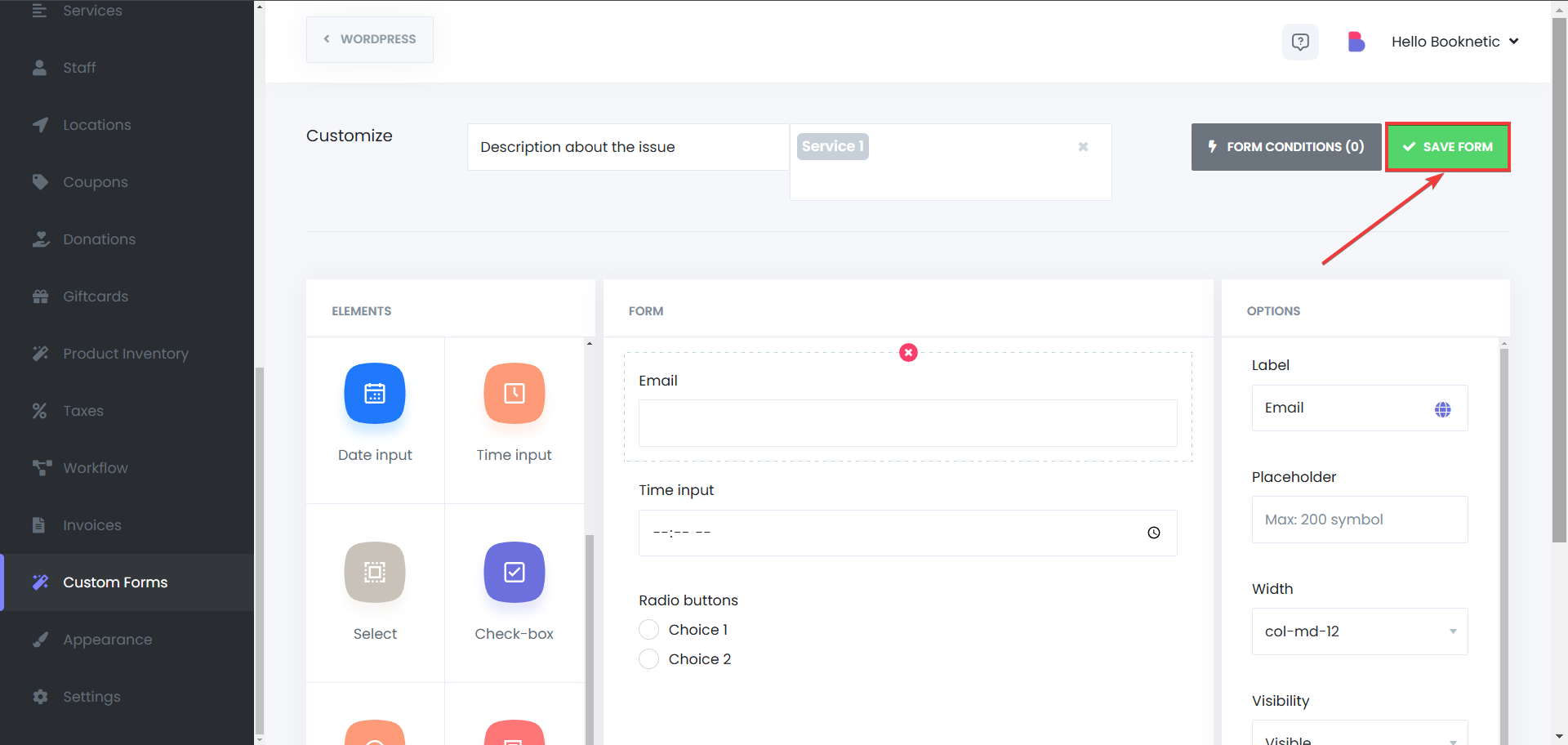
Task: Go back to WordPress
Action: [x=370, y=39]
